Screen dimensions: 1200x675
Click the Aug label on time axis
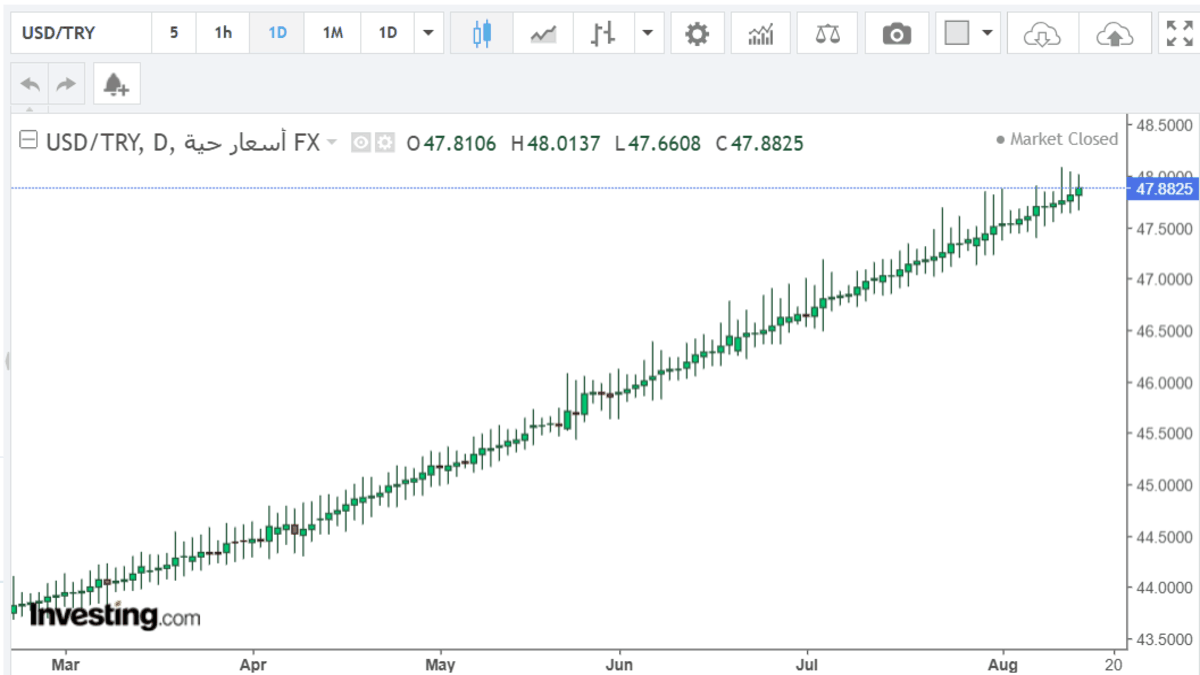[x=1001, y=663]
